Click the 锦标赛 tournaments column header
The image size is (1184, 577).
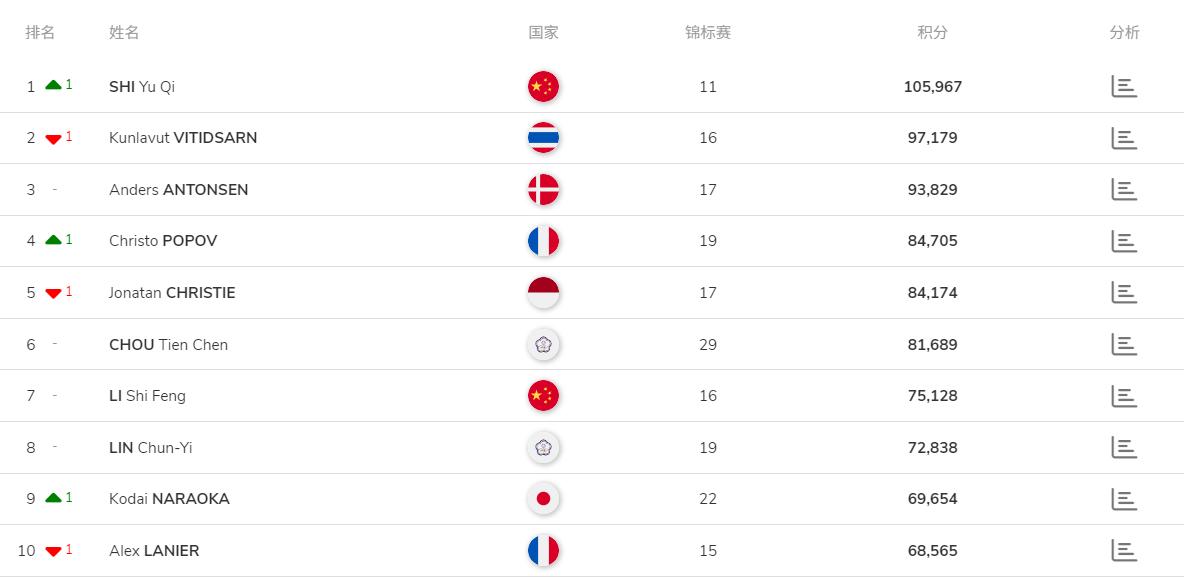click(x=708, y=32)
